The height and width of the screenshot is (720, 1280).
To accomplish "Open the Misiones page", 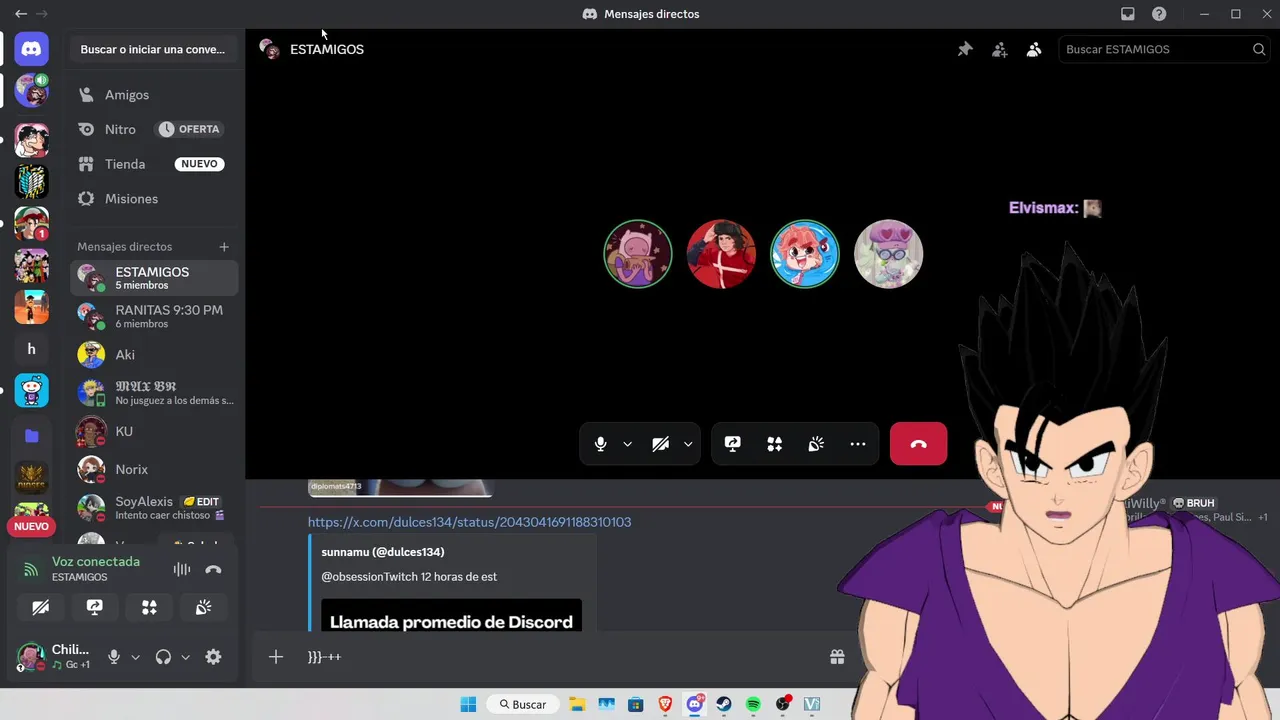I will 154,199.
